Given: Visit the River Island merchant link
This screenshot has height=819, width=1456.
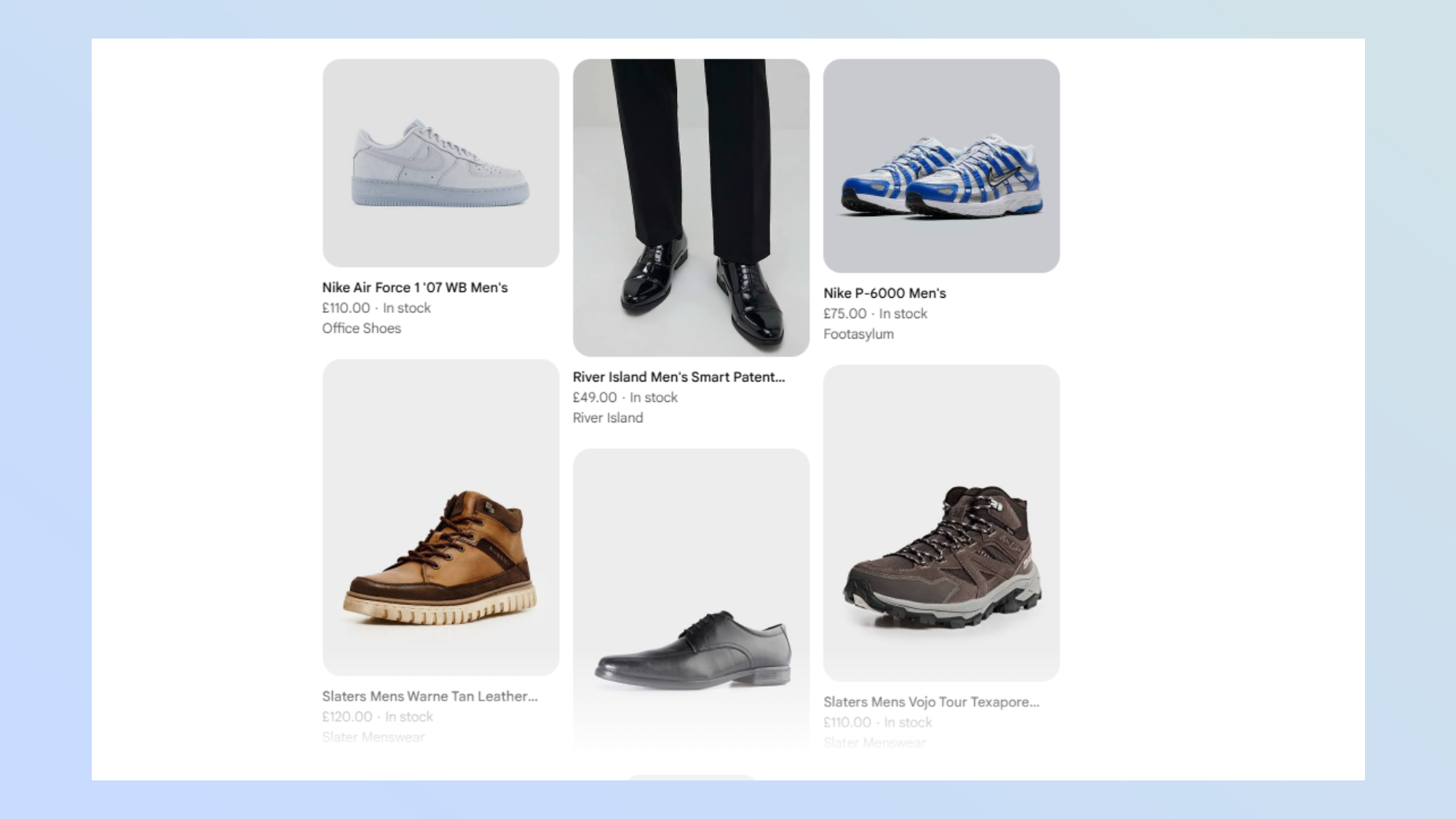Looking at the screenshot, I should 607,418.
